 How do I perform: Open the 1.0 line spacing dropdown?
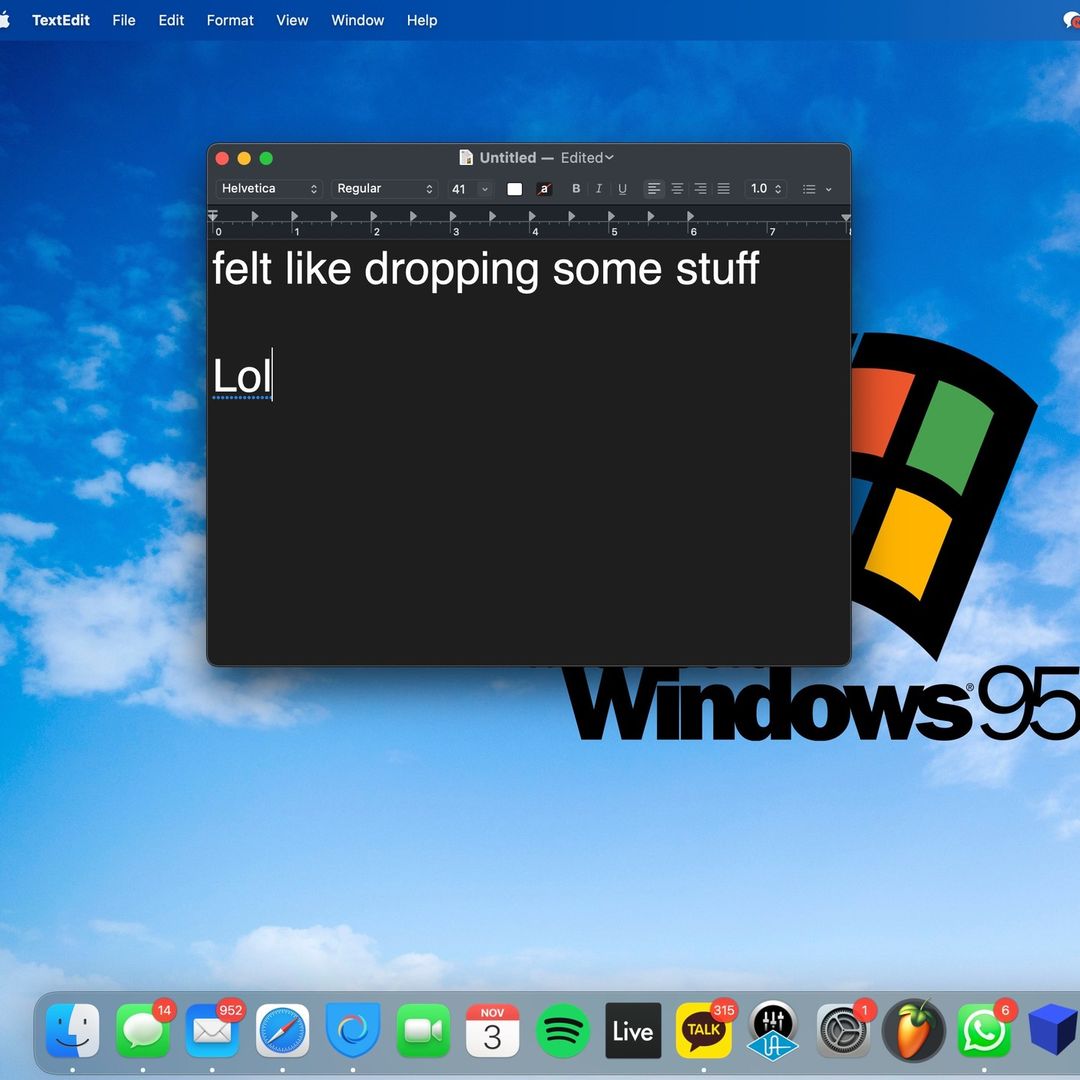point(766,189)
